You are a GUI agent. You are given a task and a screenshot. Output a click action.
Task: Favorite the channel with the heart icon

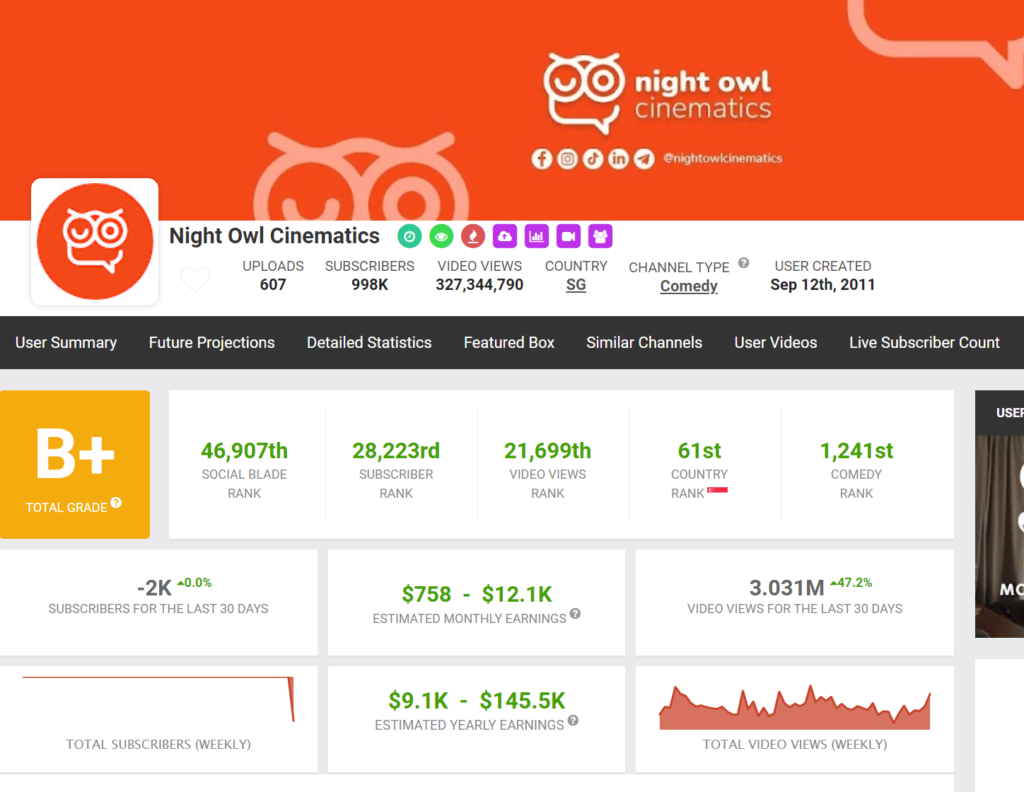[x=195, y=280]
